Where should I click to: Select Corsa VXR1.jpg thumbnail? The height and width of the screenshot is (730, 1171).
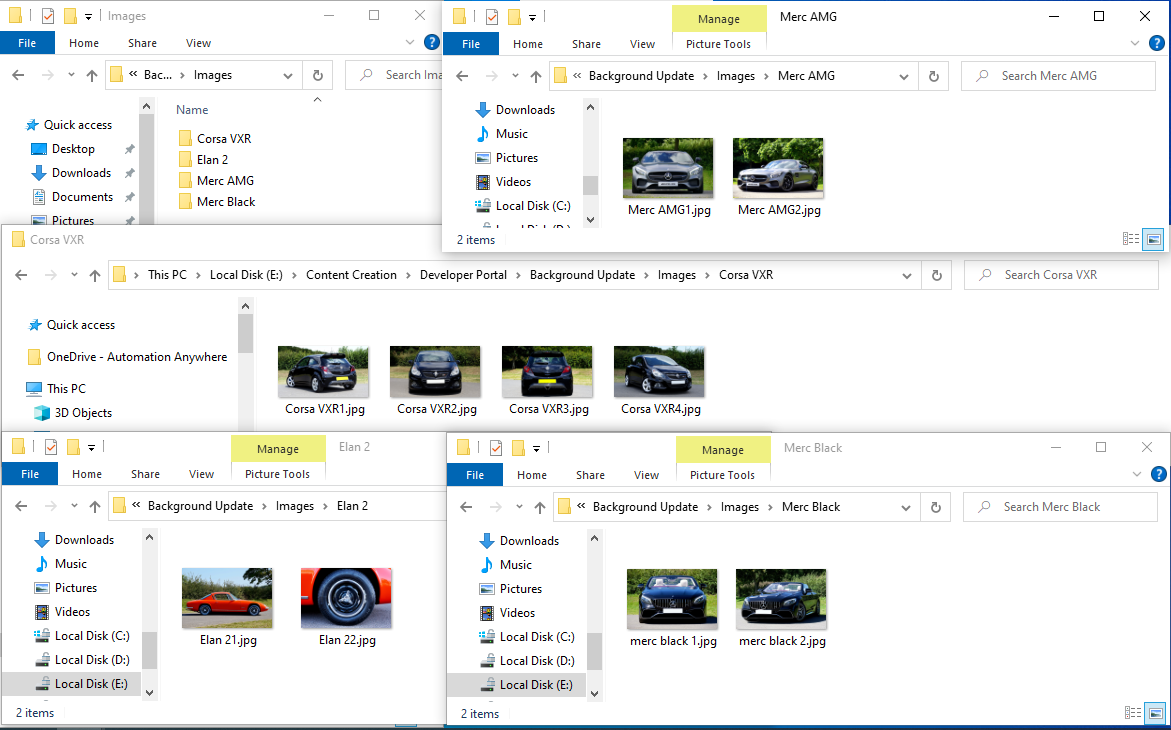tap(323, 371)
